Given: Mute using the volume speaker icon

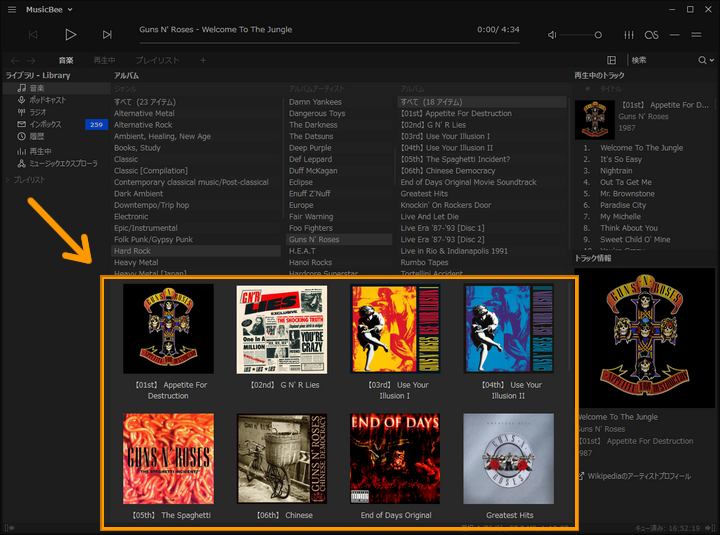Looking at the screenshot, I should click(x=552, y=35).
